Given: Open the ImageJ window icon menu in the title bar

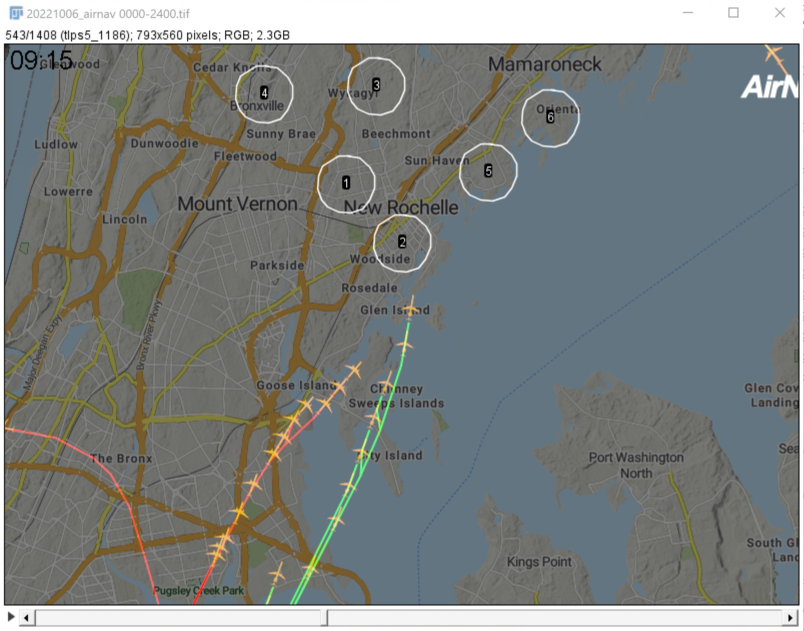Looking at the screenshot, I should pos(15,13).
